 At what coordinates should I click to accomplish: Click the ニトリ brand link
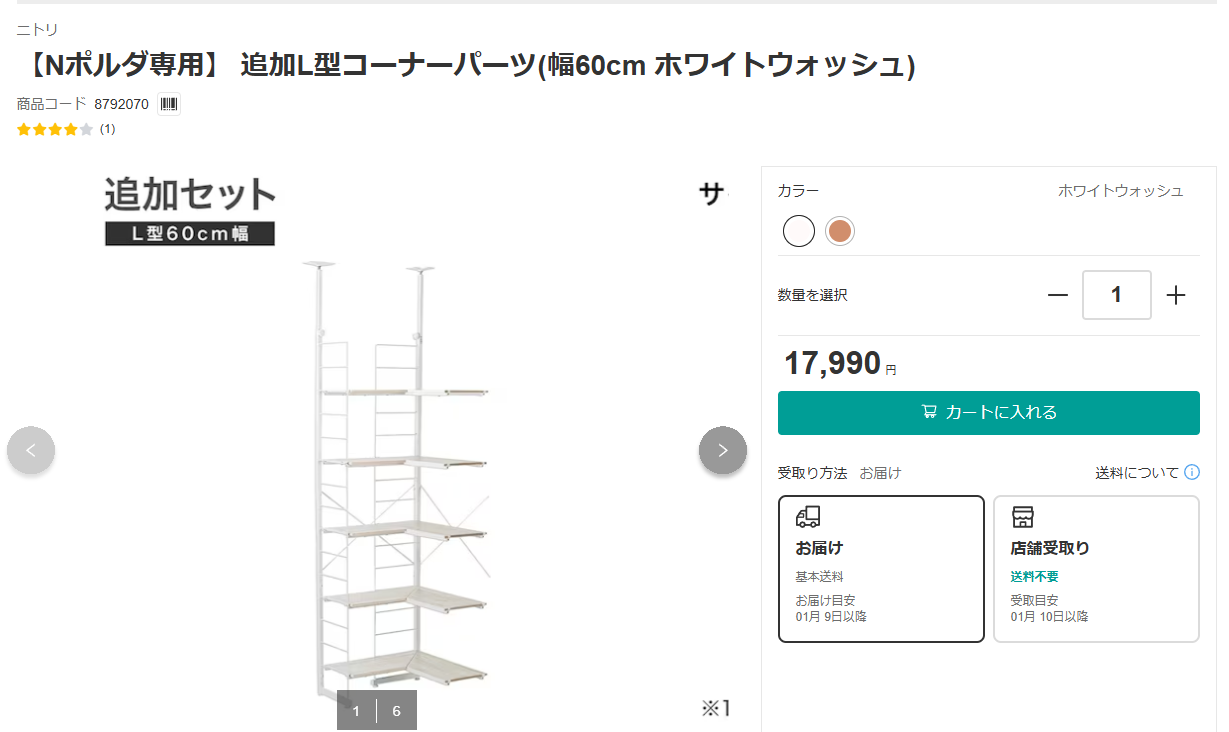tap(37, 30)
